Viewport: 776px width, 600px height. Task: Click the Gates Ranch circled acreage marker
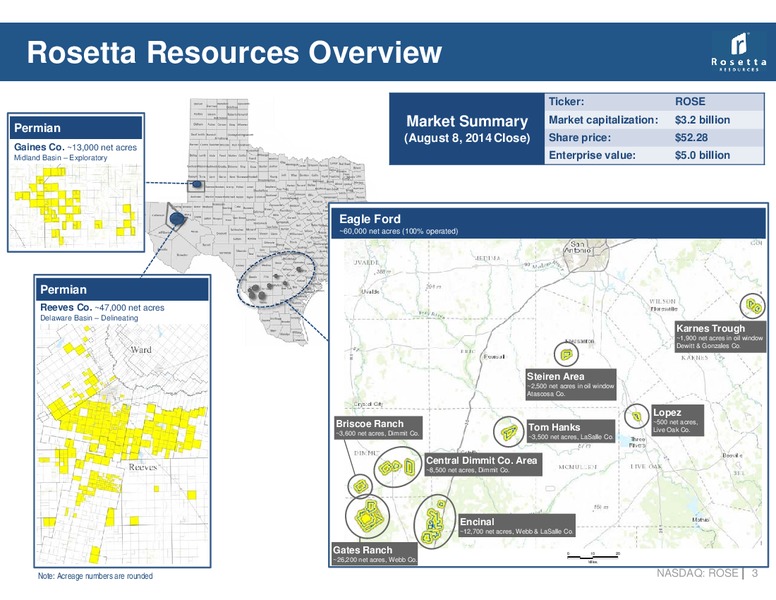367,517
